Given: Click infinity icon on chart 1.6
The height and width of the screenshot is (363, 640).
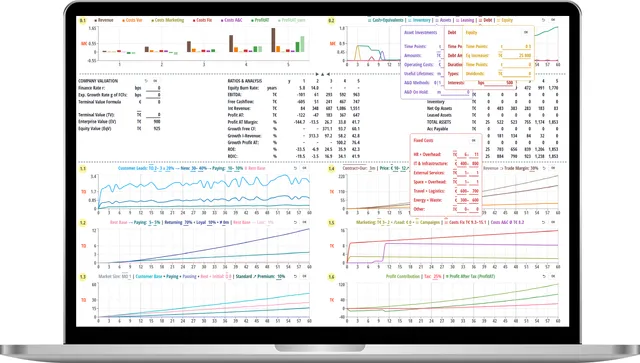Looking at the screenshot, I should pos(553,276).
